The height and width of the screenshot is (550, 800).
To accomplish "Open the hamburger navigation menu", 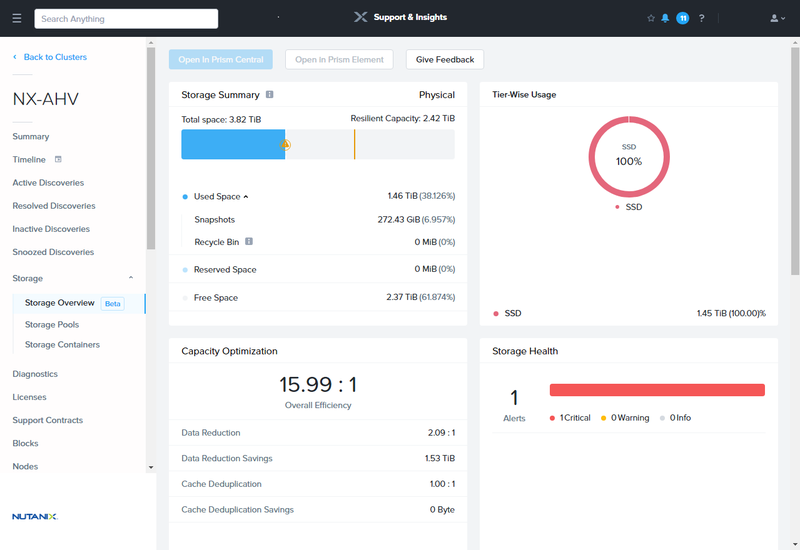I will click(x=17, y=18).
